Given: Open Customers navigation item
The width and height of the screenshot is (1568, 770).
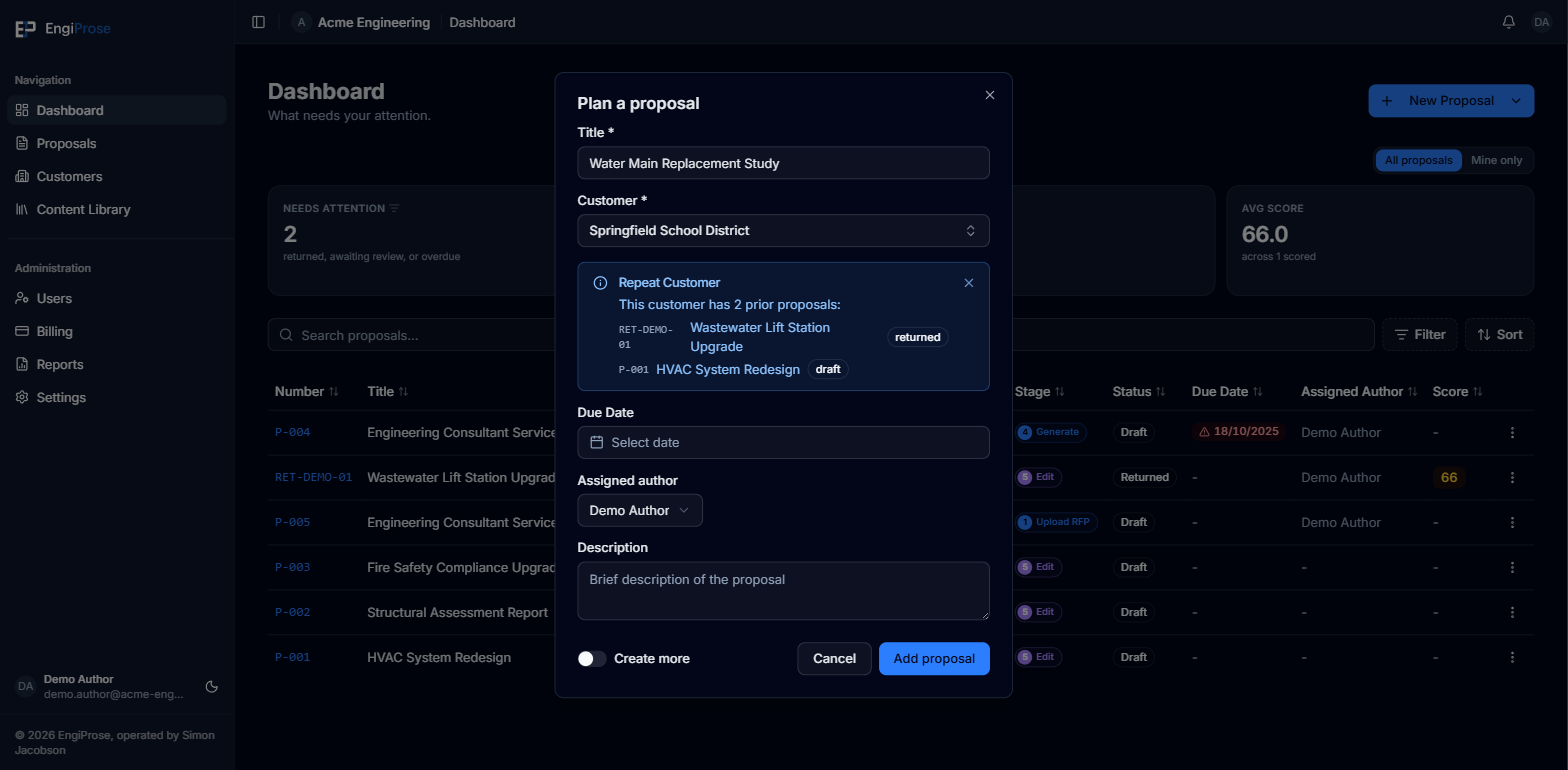Looking at the screenshot, I should point(117,177).
